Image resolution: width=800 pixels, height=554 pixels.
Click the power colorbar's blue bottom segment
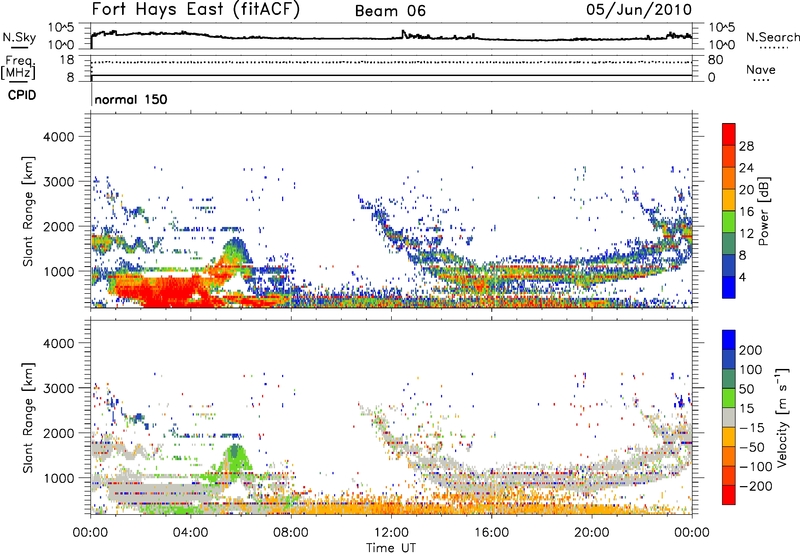[x=729, y=288]
